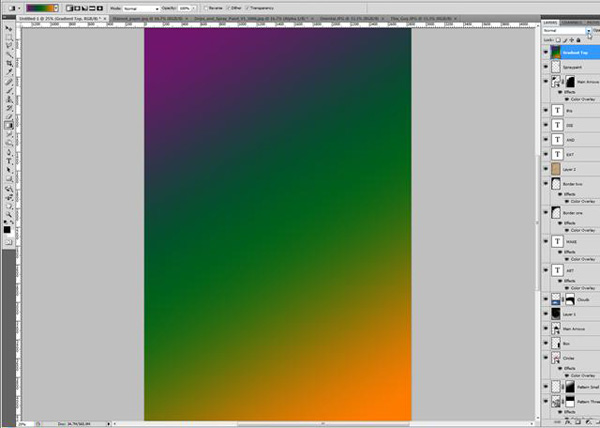600x428 pixels.
Task: Switch to the Drips_and_Spray_Paint document tab
Action: [x=252, y=18]
